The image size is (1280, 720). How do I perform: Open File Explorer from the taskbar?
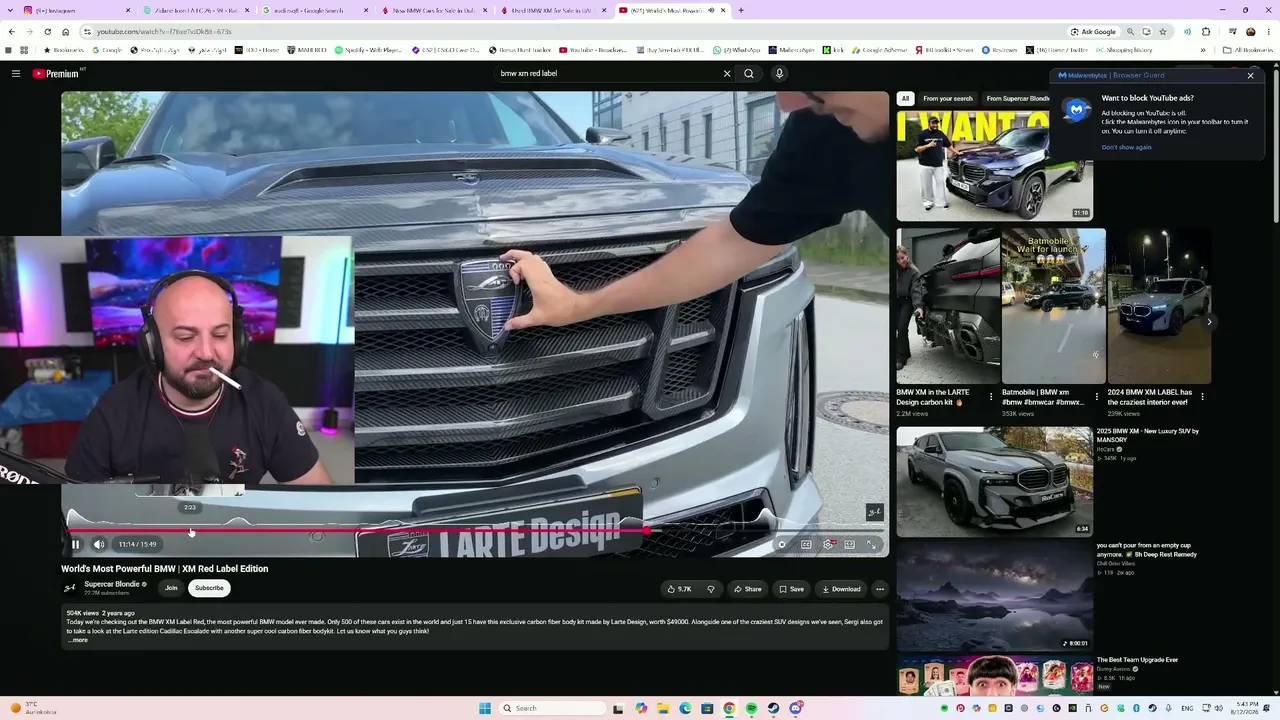point(663,708)
